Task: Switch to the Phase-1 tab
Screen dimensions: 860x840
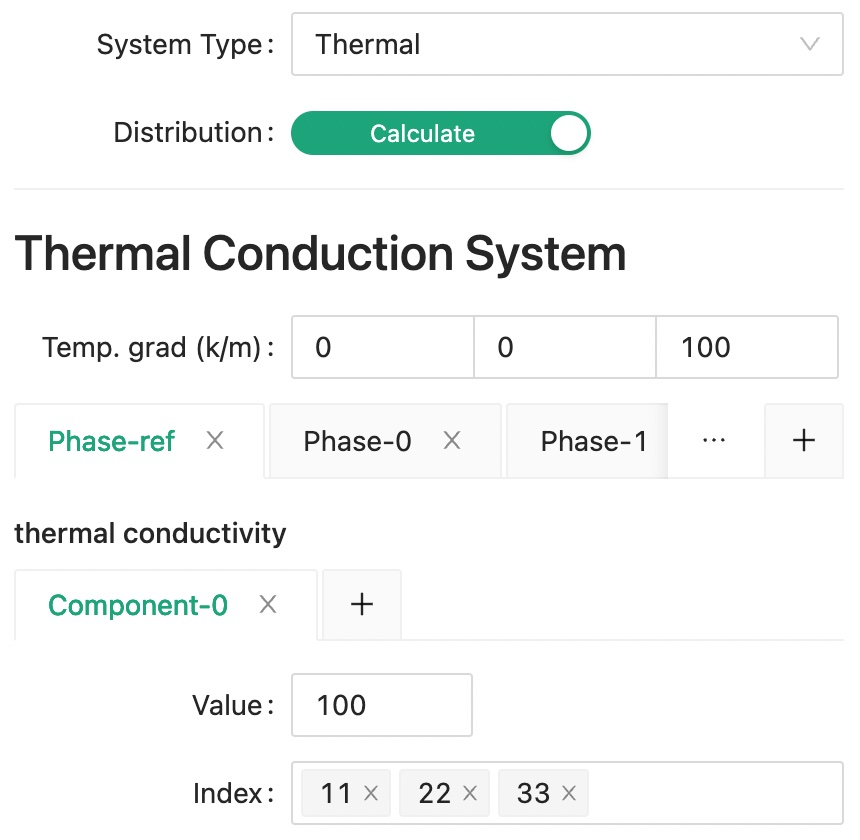Action: pyautogui.click(x=593, y=441)
